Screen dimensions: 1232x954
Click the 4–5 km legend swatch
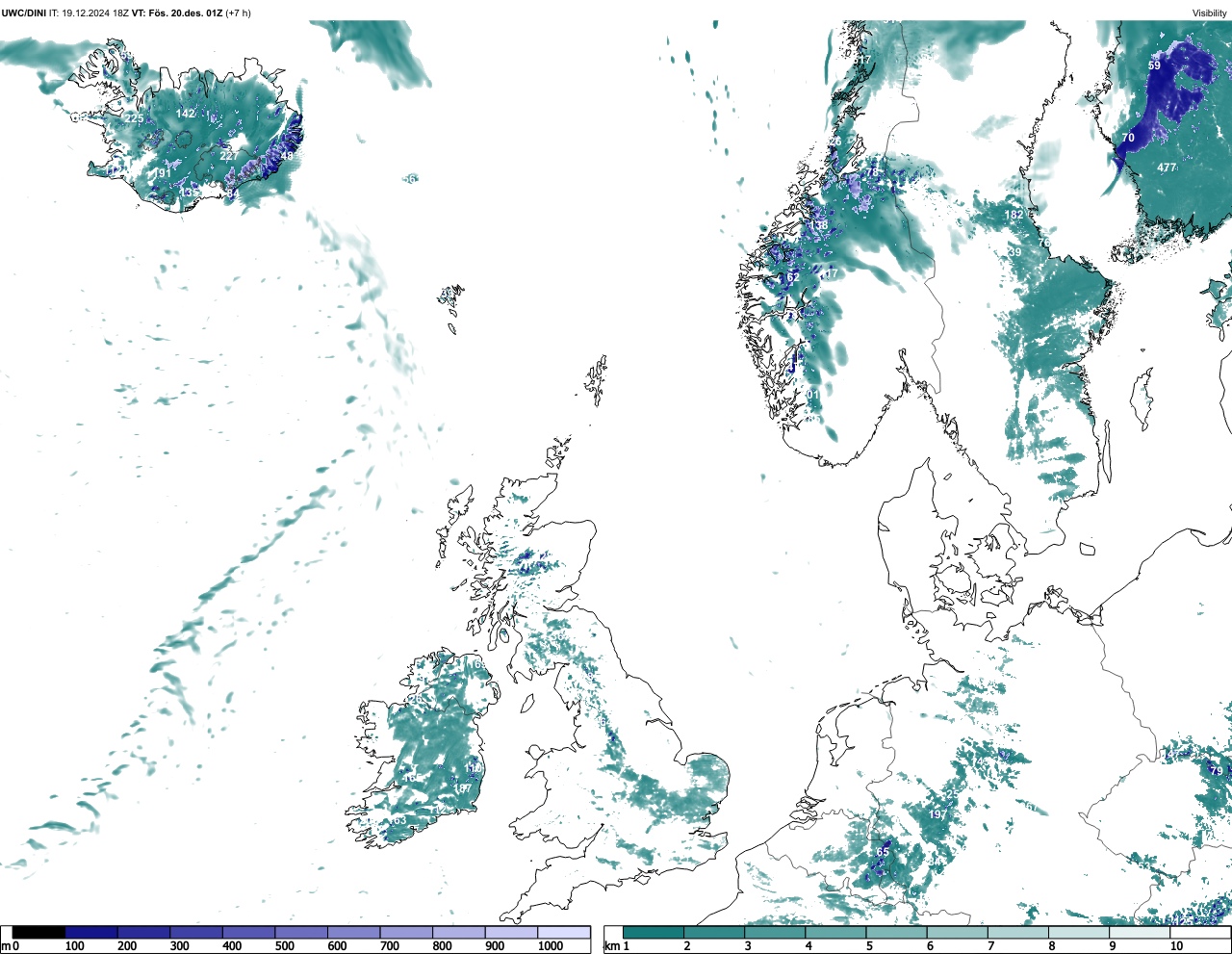point(835,932)
